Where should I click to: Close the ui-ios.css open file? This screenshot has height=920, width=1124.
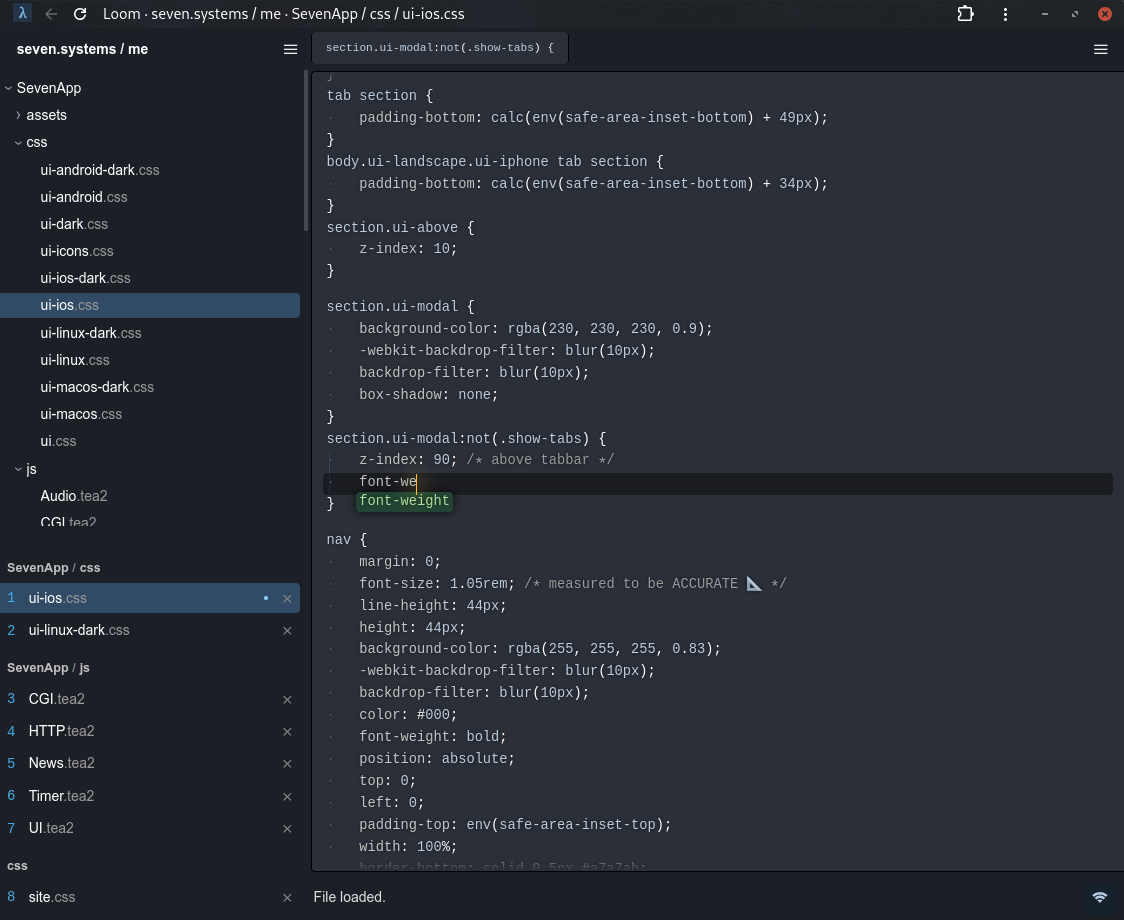[287, 599]
